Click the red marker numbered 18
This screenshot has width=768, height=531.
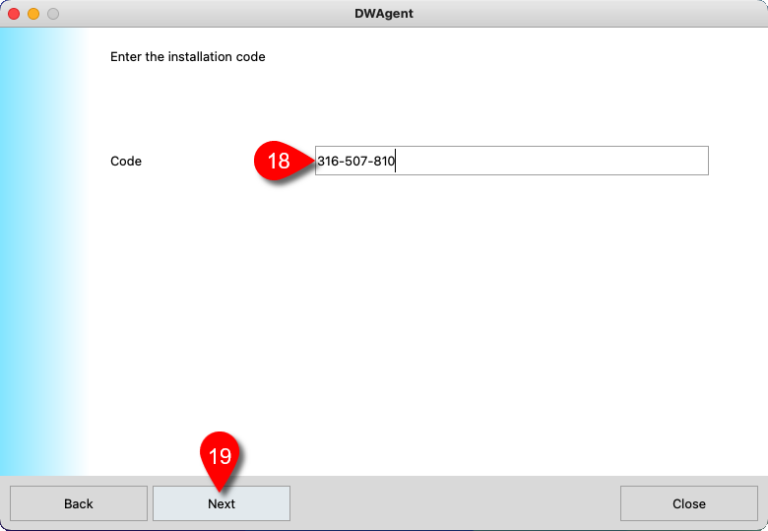[x=278, y=161]
